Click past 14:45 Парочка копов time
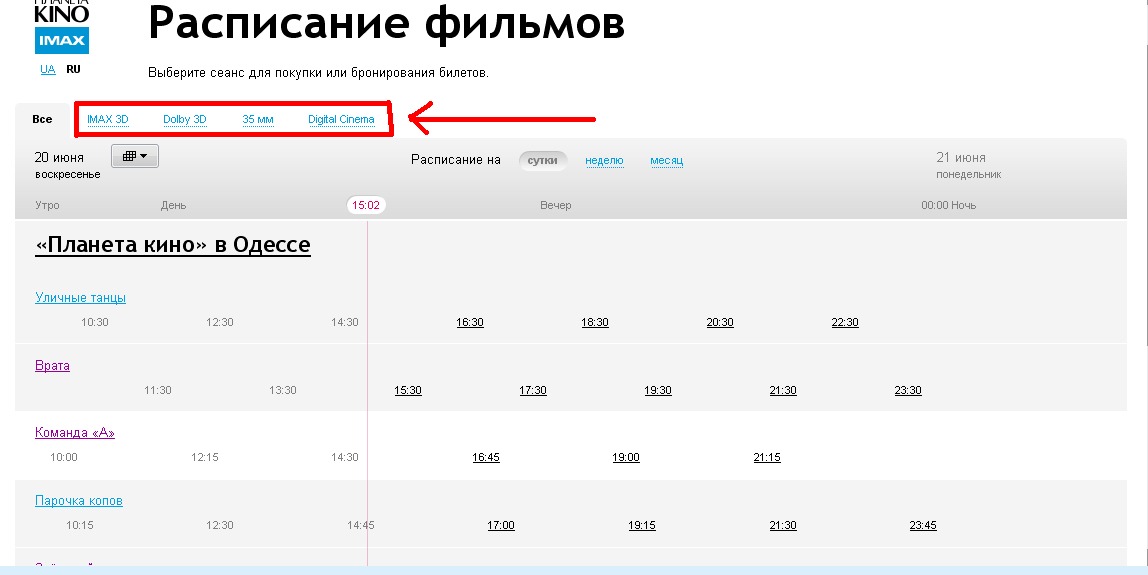The width and height of the screenshot is (1148, 575). tap(361, 525)
